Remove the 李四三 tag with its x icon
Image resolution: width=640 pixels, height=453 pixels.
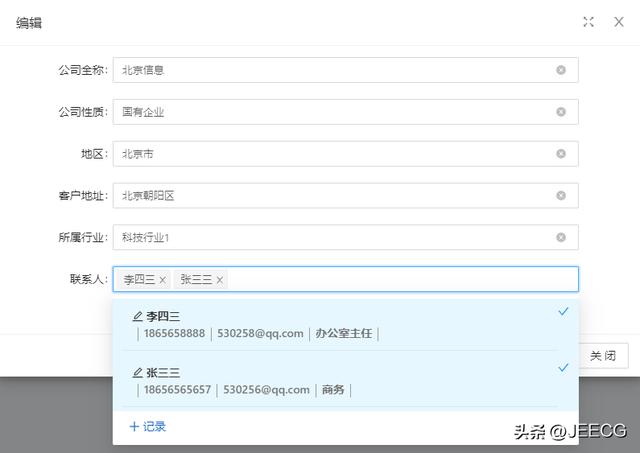163,280
